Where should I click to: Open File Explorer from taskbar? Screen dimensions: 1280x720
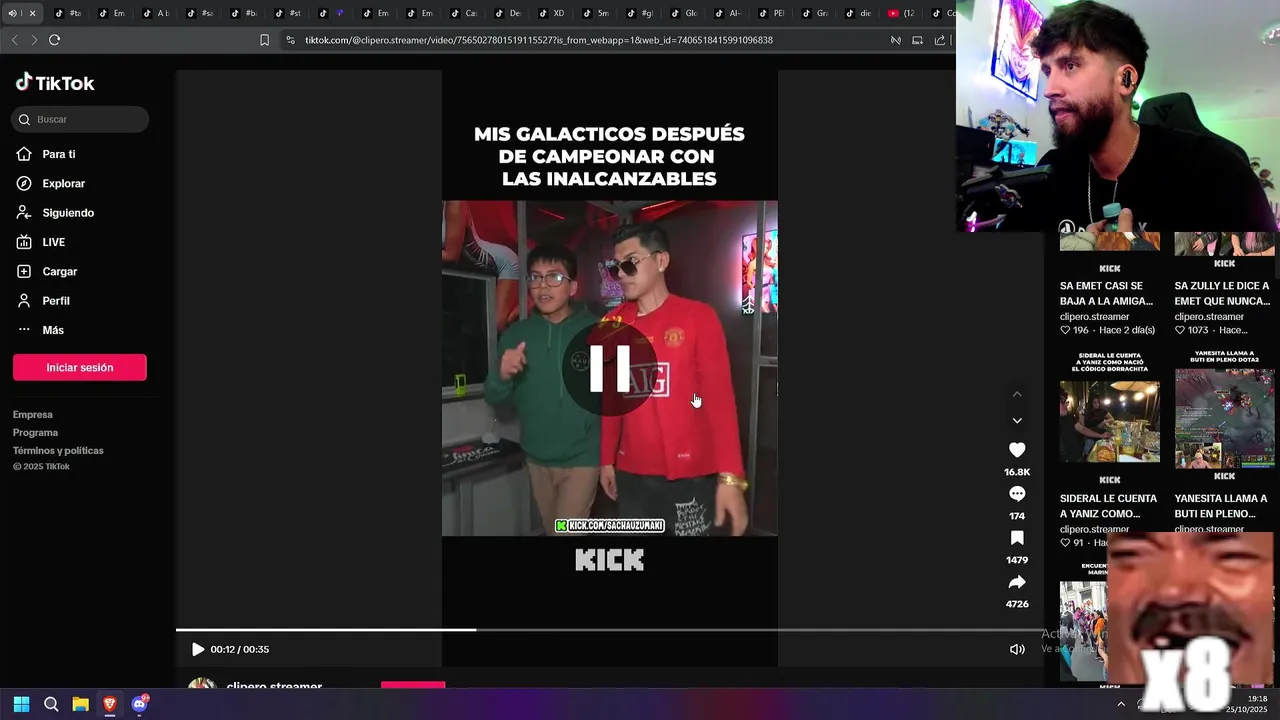tap(80, 704)
